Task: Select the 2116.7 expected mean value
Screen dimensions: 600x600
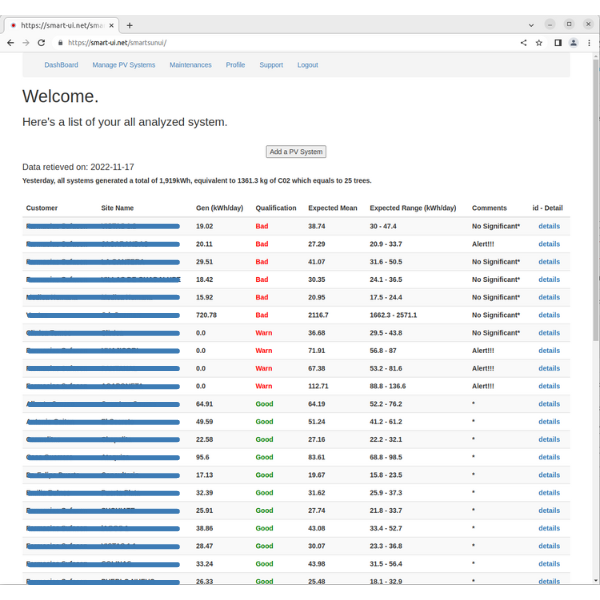Action: tap(318, 315)
